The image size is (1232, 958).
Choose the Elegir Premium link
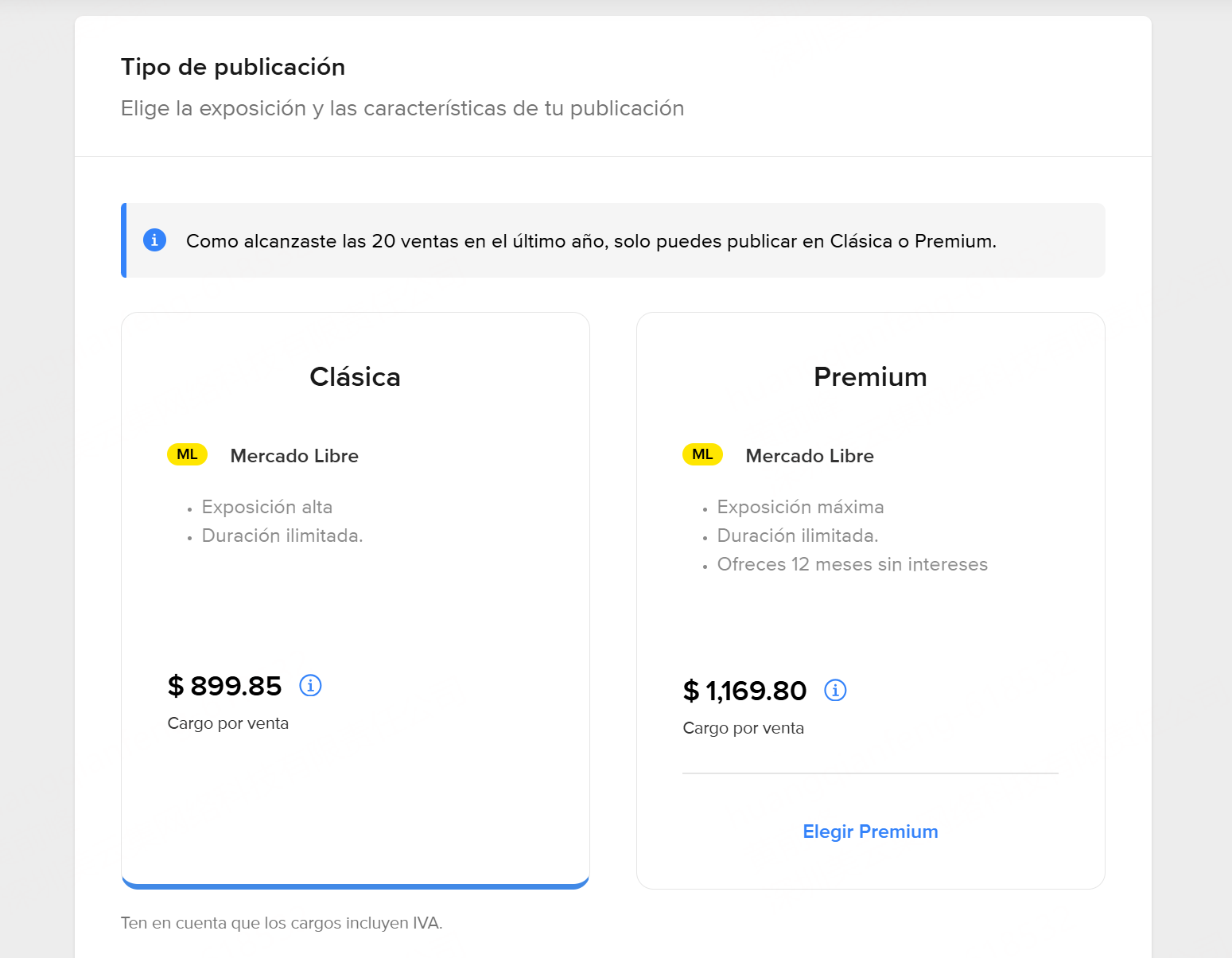[x=870, y=831]
